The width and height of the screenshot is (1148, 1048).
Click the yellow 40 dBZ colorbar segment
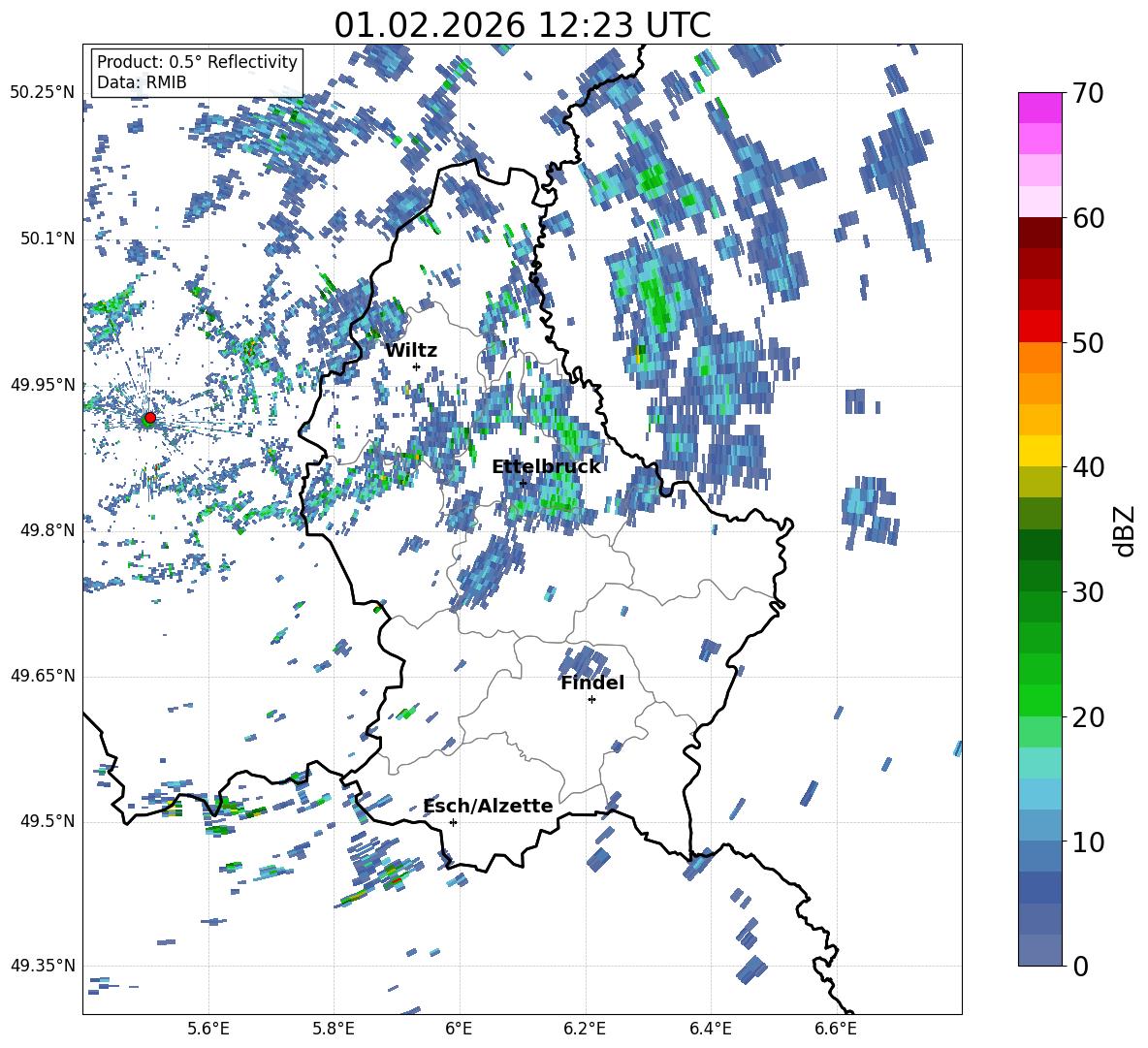point(1039,451)
